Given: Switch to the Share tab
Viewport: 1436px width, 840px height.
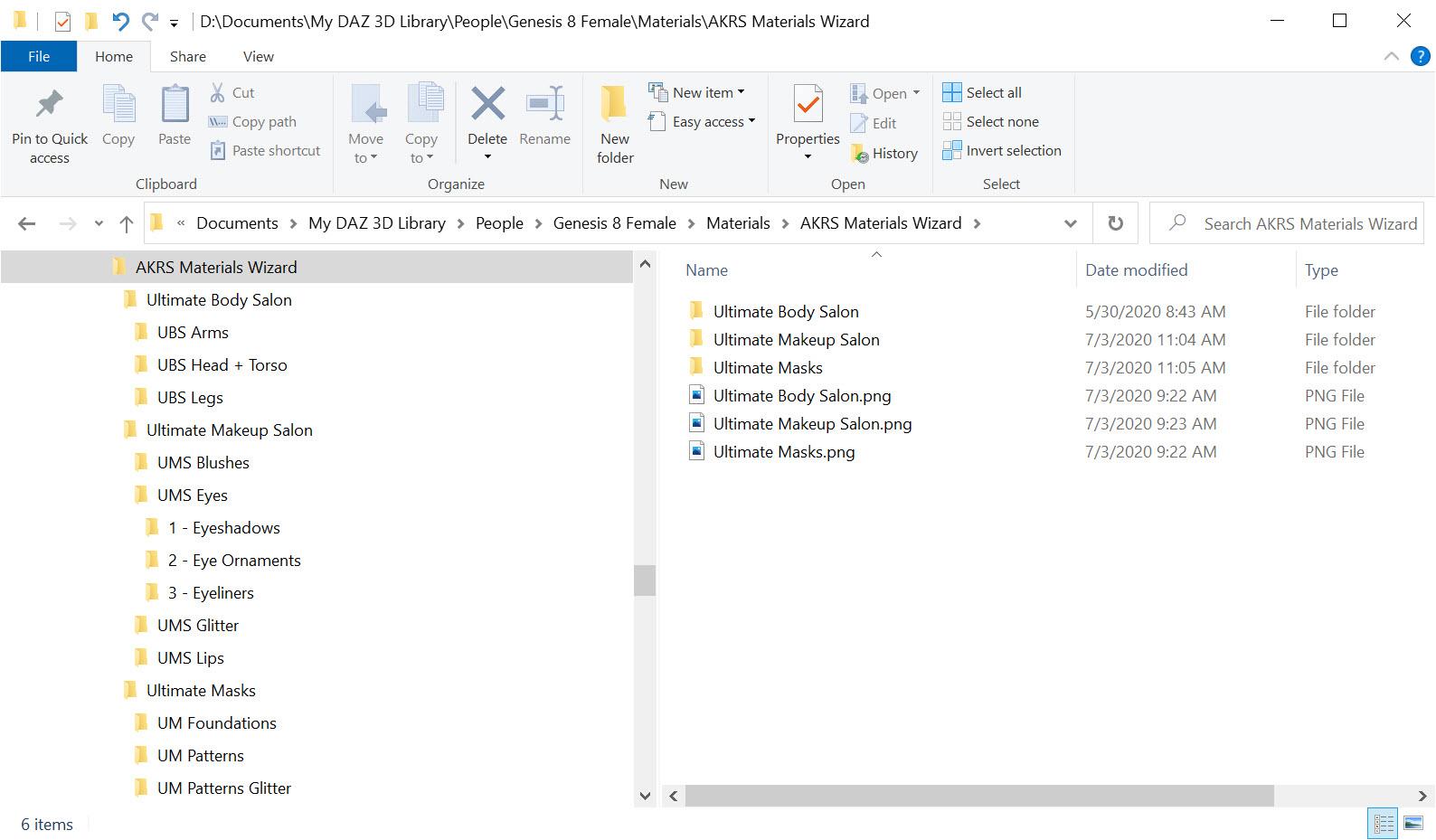Looking at the screenshot, I should coord(188,56).
